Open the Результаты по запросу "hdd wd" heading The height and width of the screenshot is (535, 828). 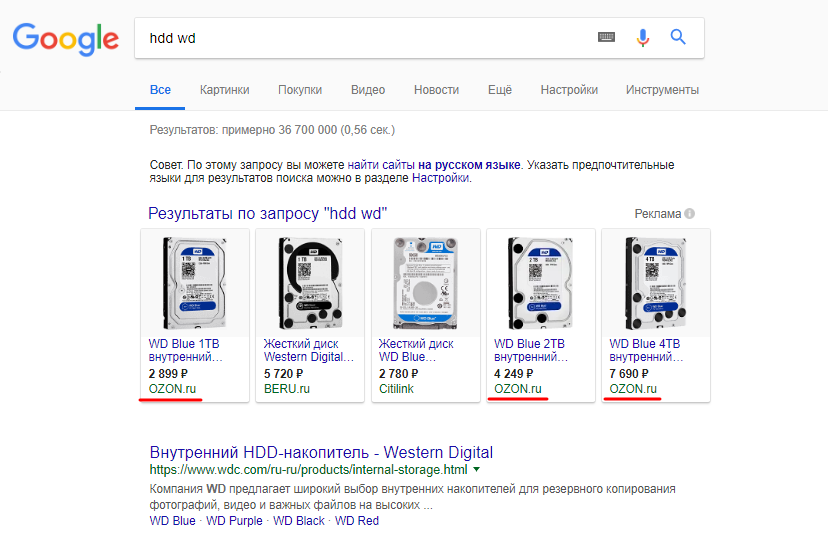(x=267, y=213)
